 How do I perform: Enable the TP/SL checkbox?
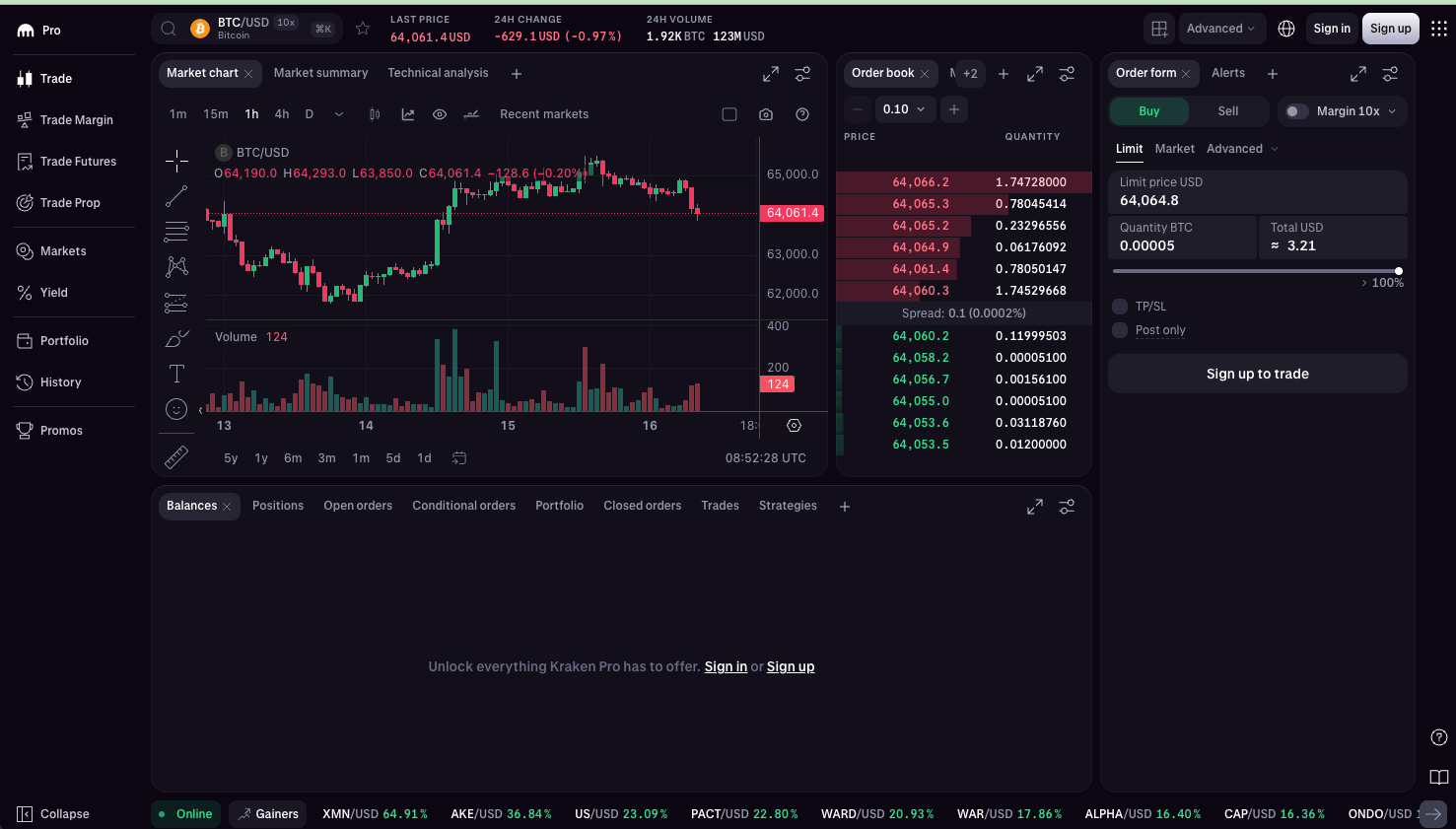1120,307
